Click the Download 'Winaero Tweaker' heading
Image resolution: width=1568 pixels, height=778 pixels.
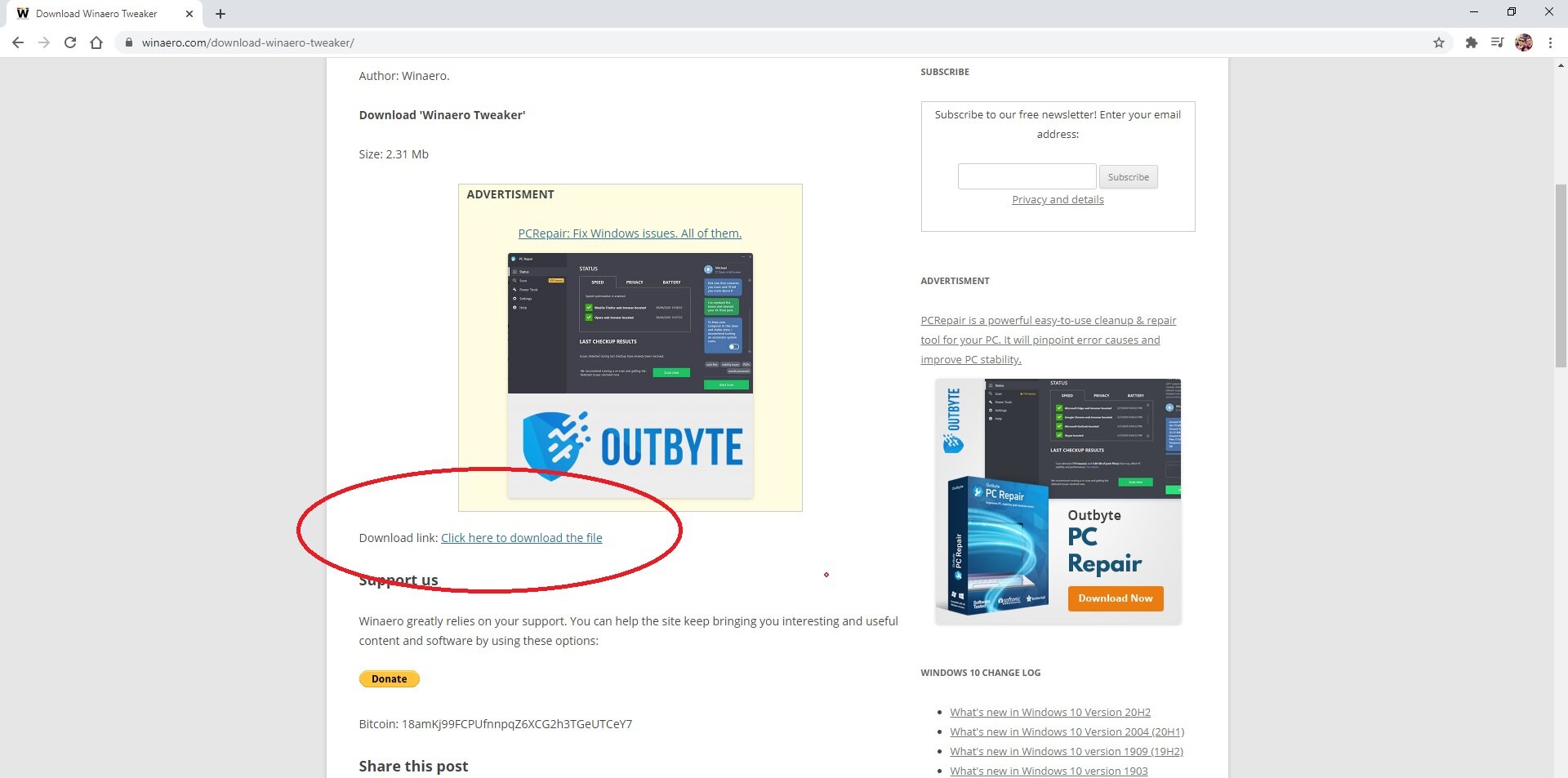[442, 115]
